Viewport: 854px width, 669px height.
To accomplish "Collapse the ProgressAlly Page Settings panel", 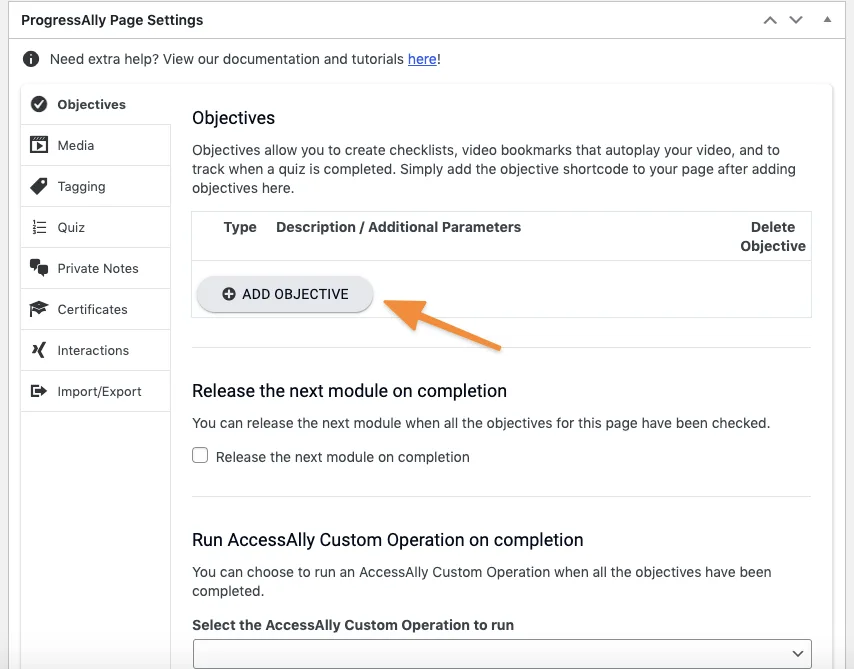I will (x=827, y=20).
